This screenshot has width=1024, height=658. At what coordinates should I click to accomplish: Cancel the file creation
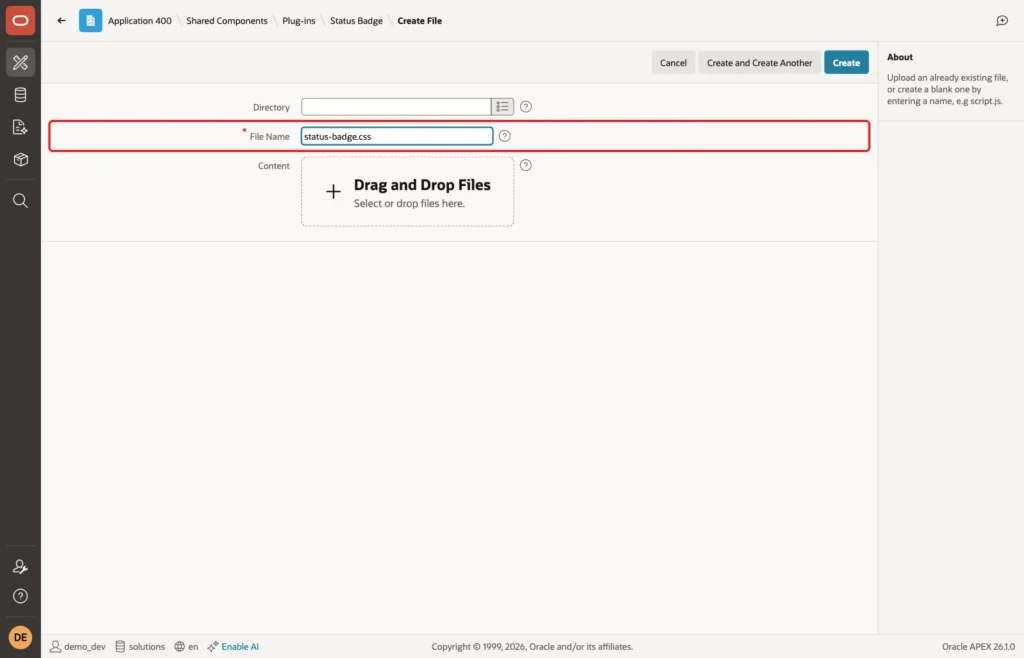click(x=673, y=63)
